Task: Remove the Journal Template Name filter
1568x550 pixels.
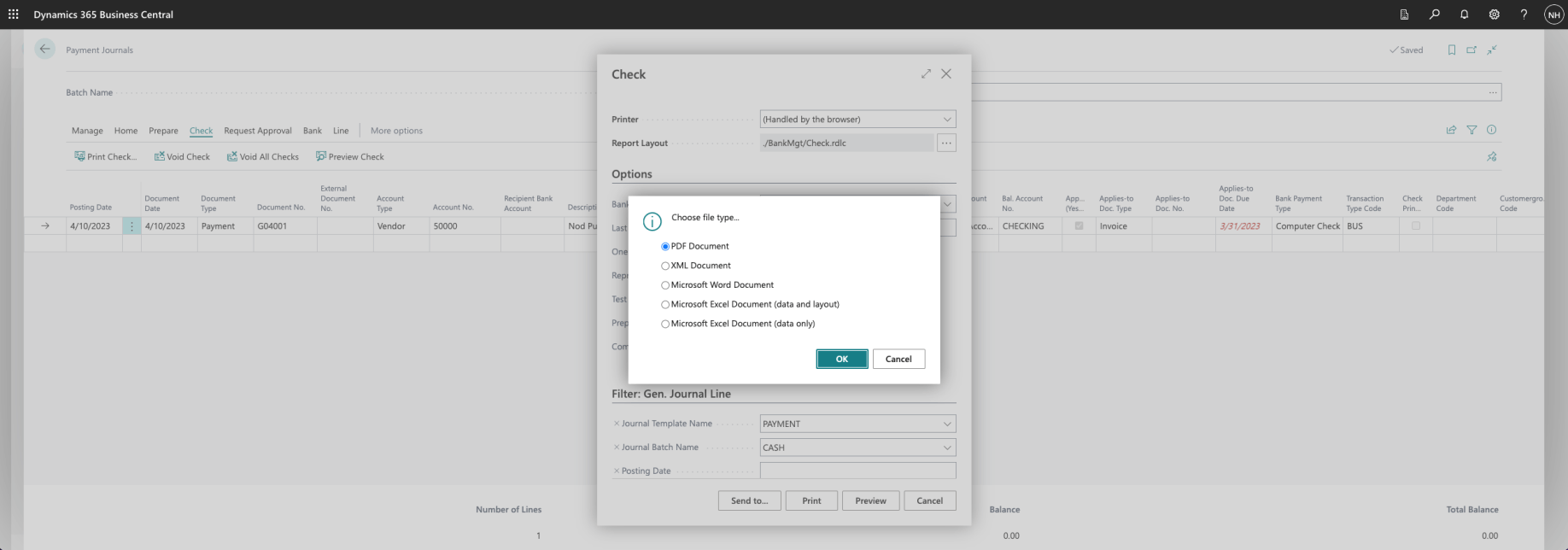Action: click(617, 424)
